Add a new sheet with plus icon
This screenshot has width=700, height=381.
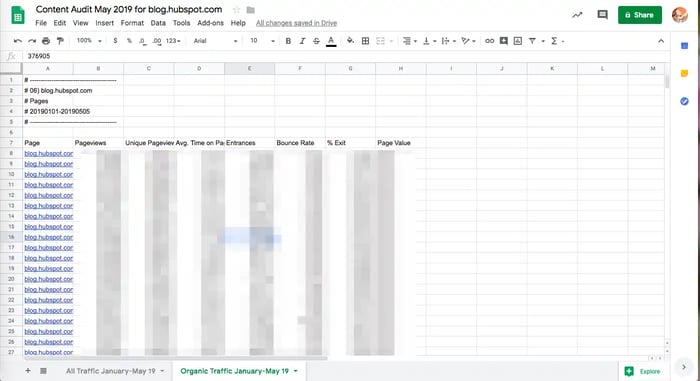click(28, 371)
